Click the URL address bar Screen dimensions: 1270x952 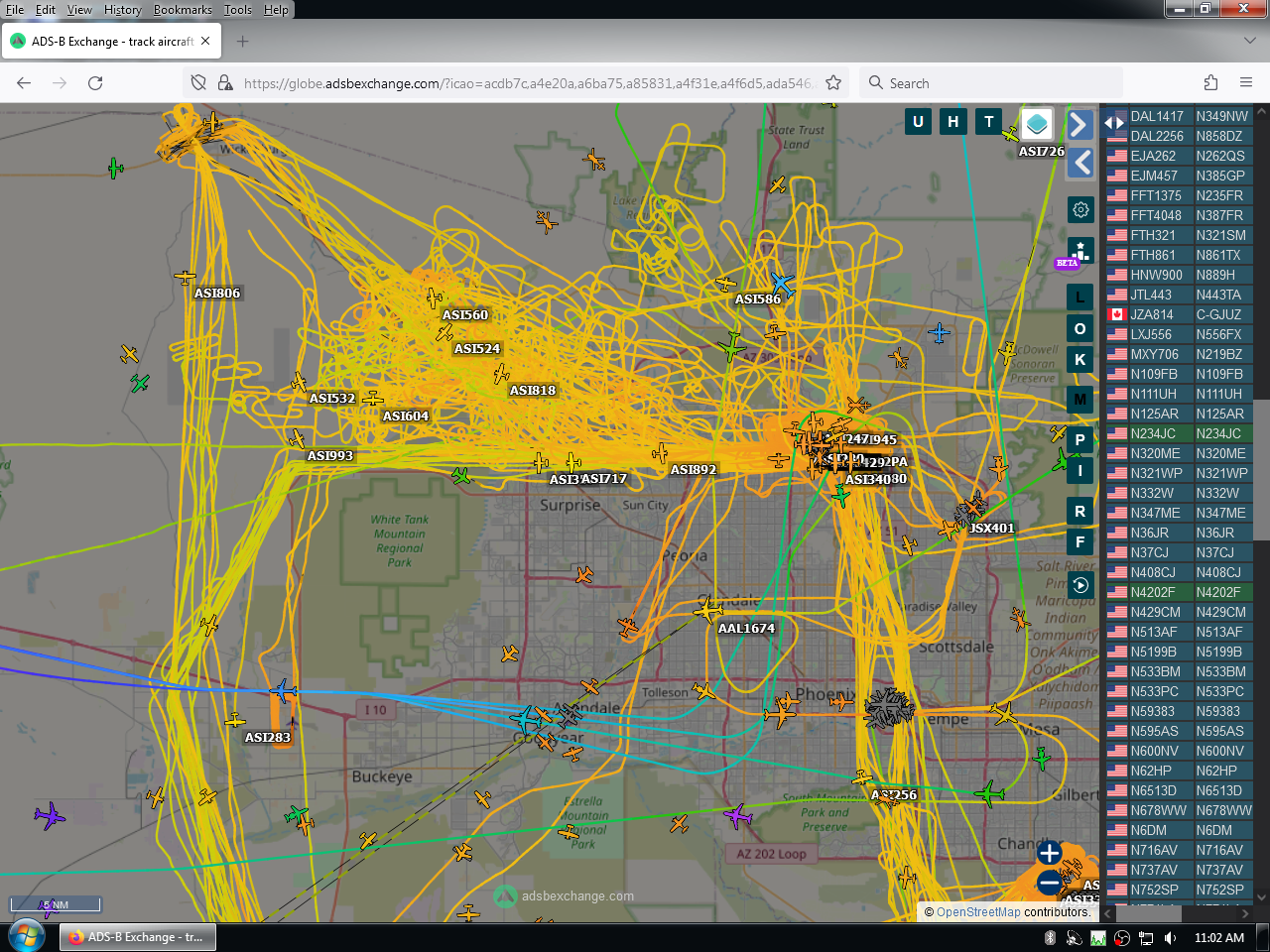(528, 83)
